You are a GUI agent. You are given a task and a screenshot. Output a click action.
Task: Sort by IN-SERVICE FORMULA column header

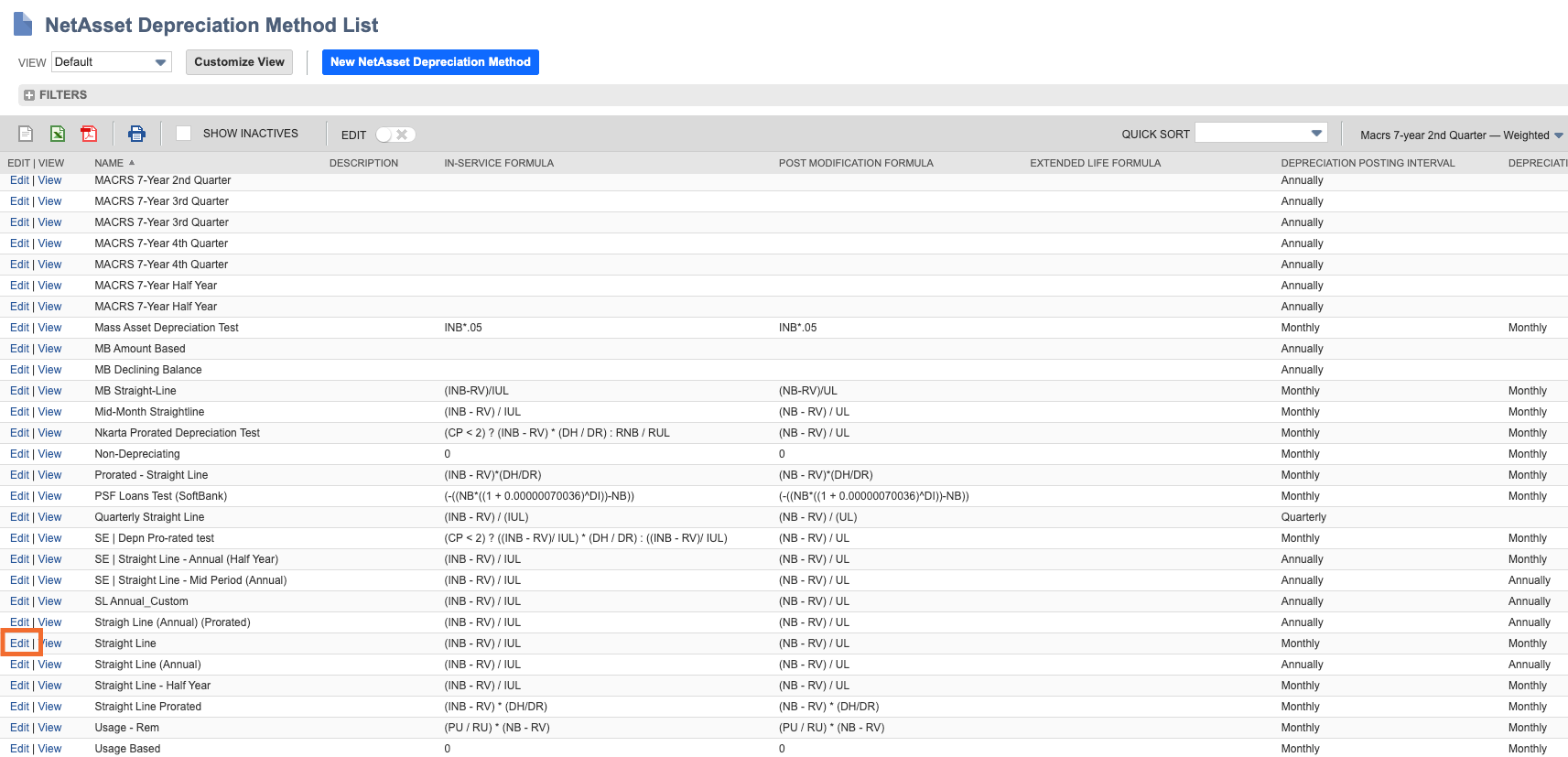point(499,163)
